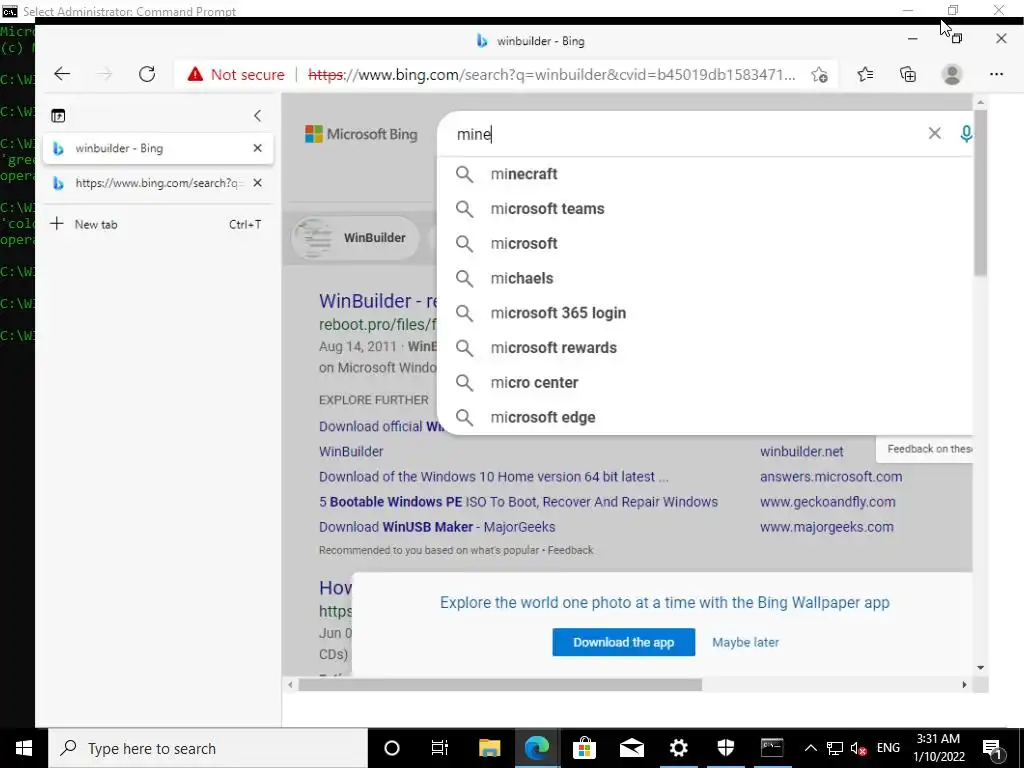1024x768 pixels.
Task: Open Microsoft Store from the taskbar
Action: tap(584, 748)
